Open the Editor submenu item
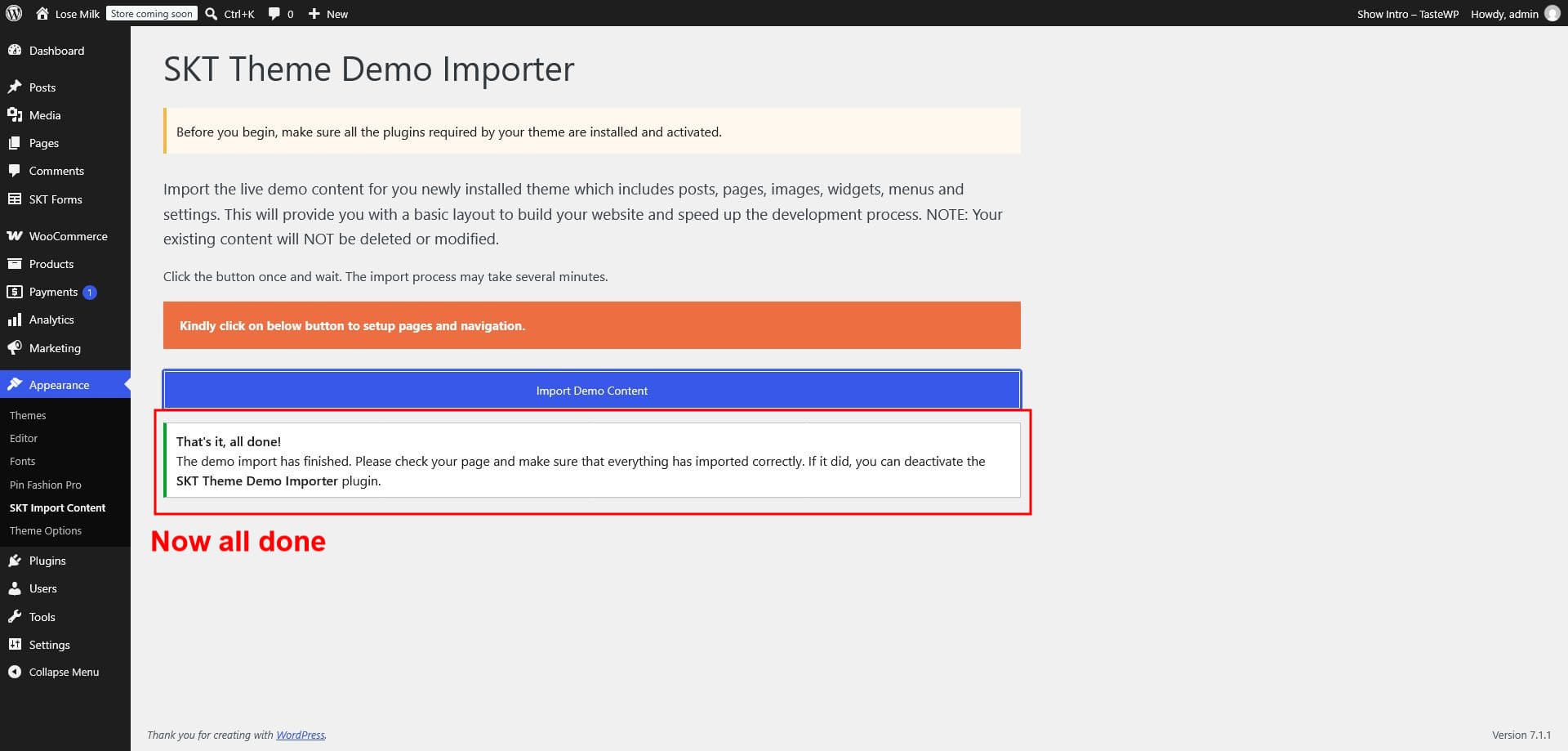 coord(24,438)
